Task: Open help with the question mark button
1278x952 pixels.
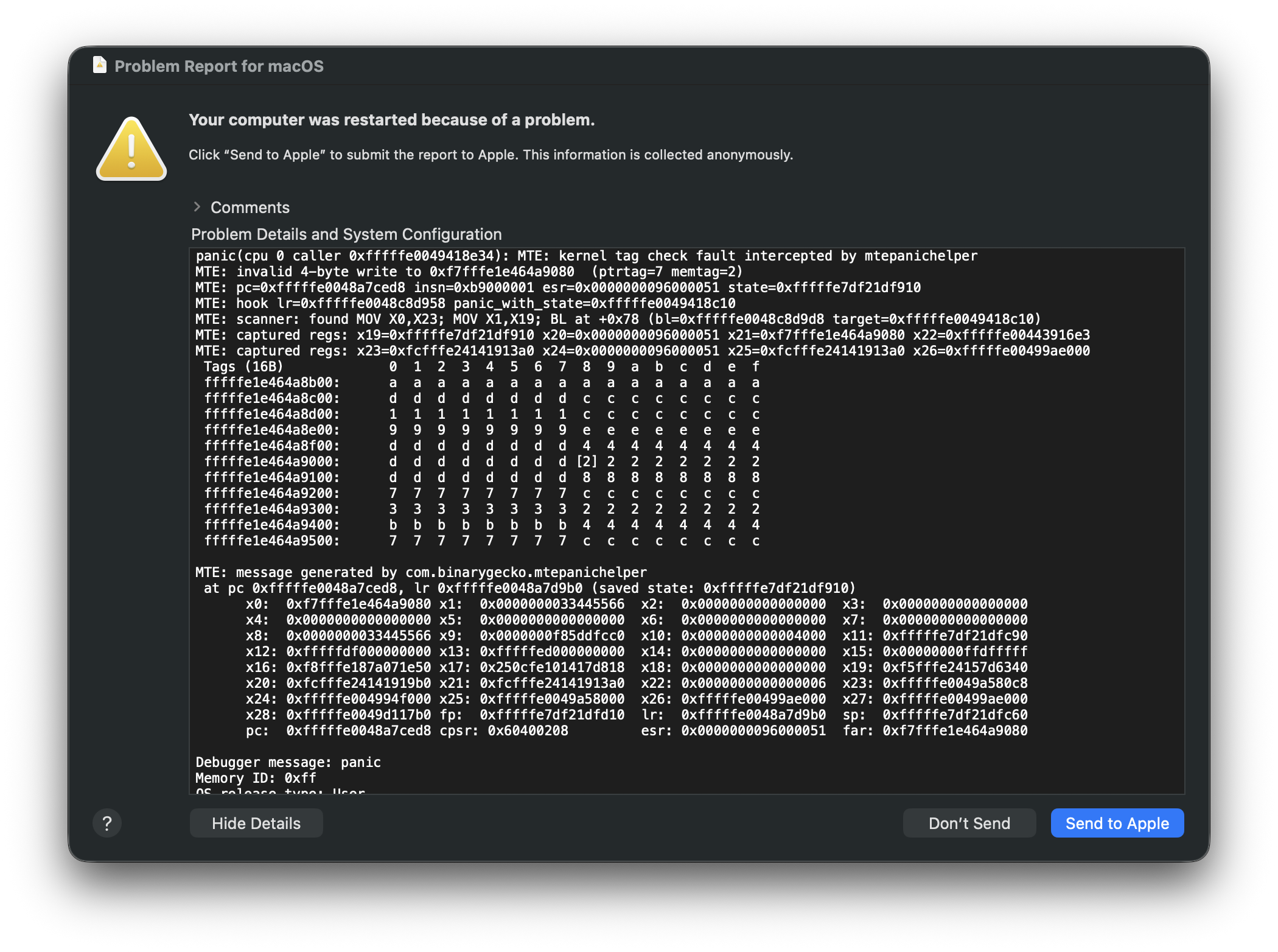Action: (x=107, y=824)
